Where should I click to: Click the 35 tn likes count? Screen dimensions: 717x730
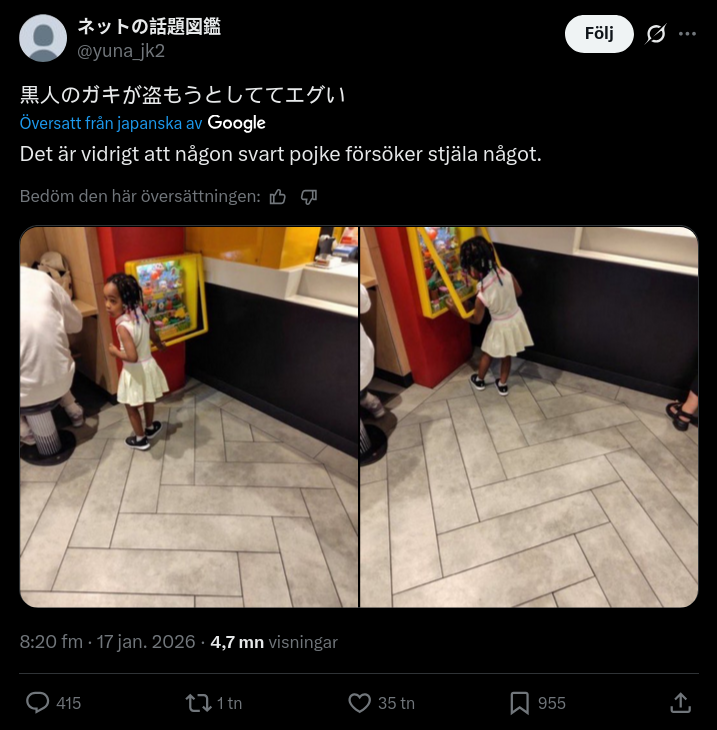coord(396,703)
